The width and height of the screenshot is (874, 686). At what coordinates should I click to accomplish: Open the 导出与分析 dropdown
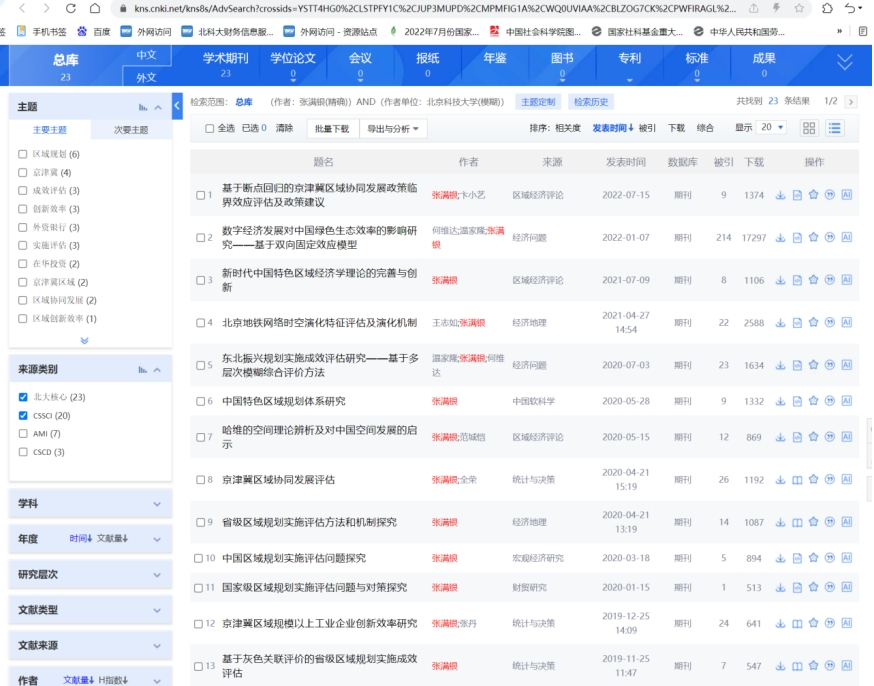[394, 128]
